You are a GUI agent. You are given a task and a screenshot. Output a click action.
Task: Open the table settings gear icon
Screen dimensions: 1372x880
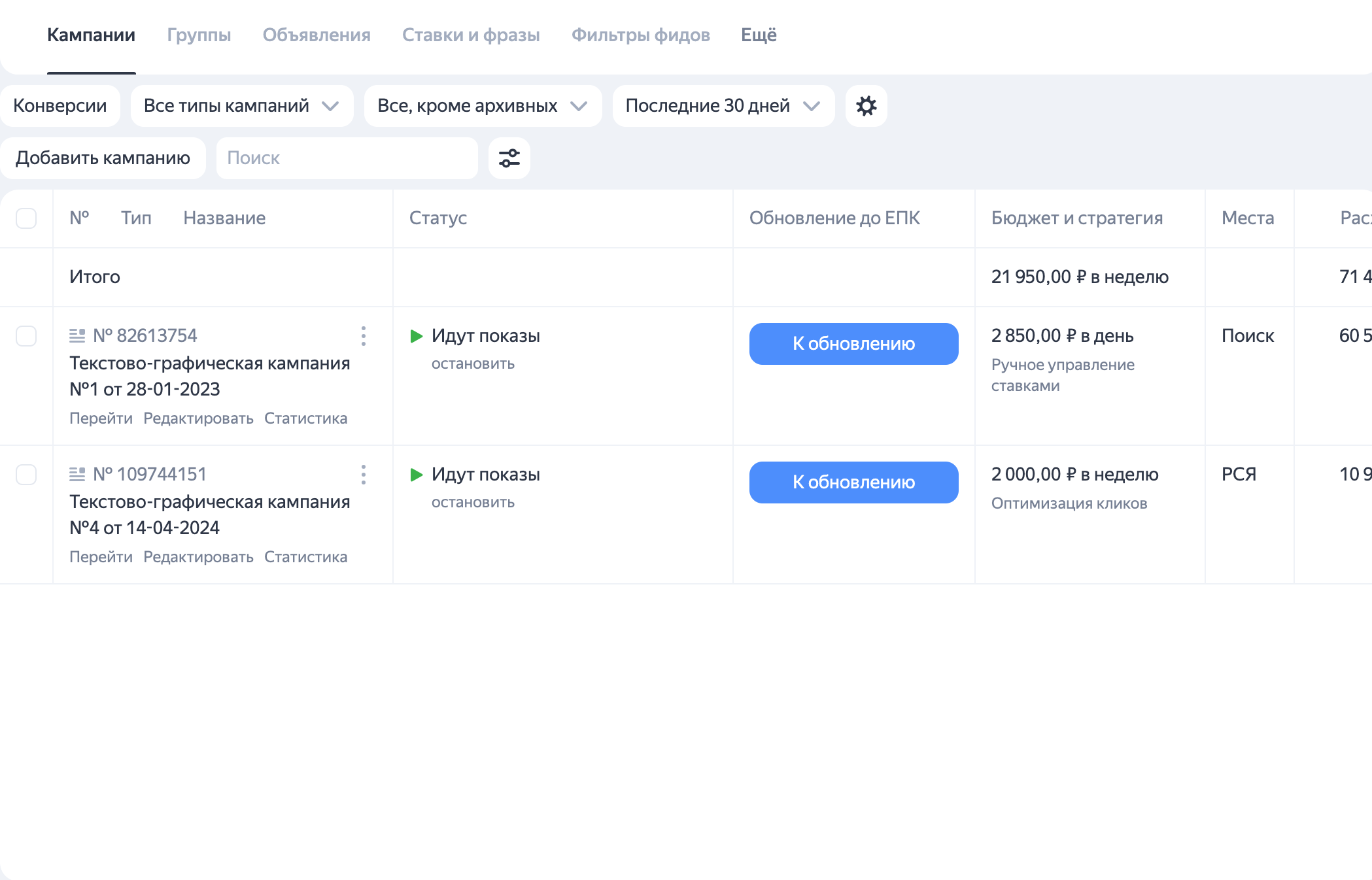[x=866, y=106]
